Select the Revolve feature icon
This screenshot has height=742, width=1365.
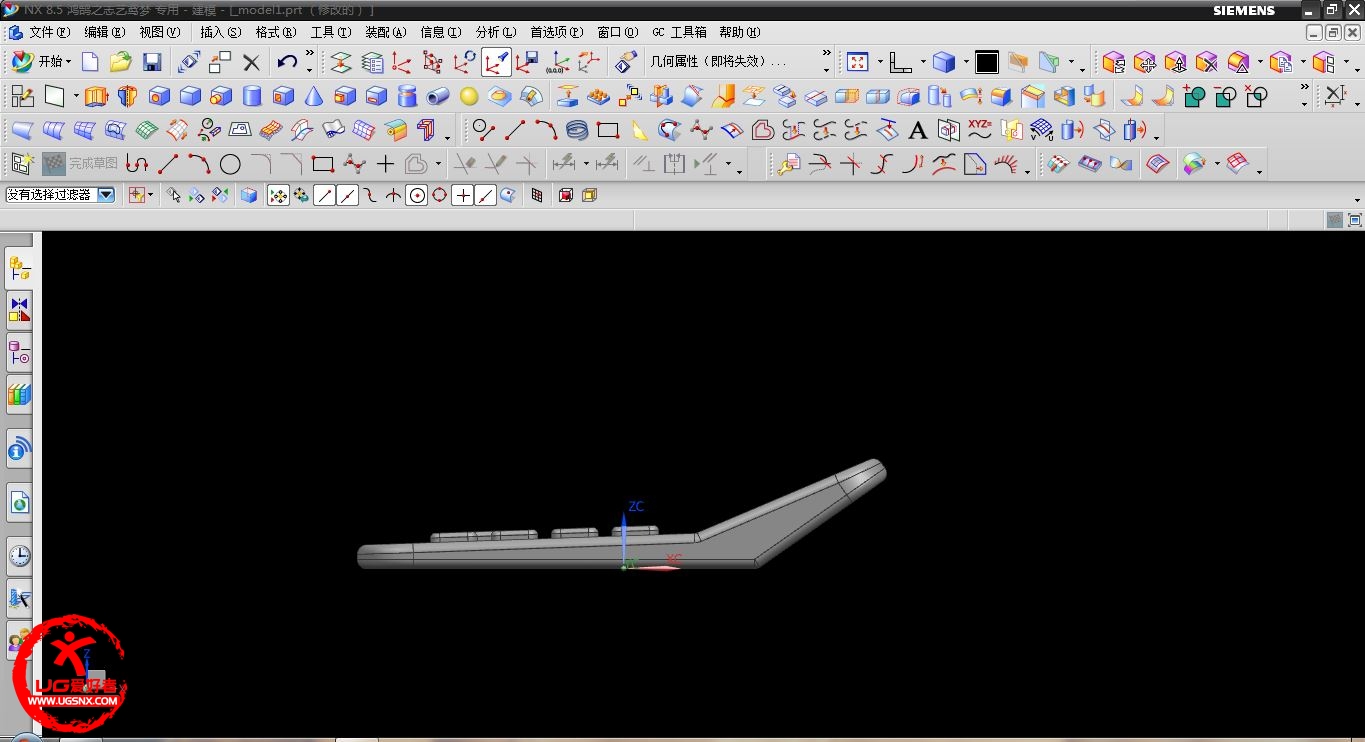pos(127,97)
